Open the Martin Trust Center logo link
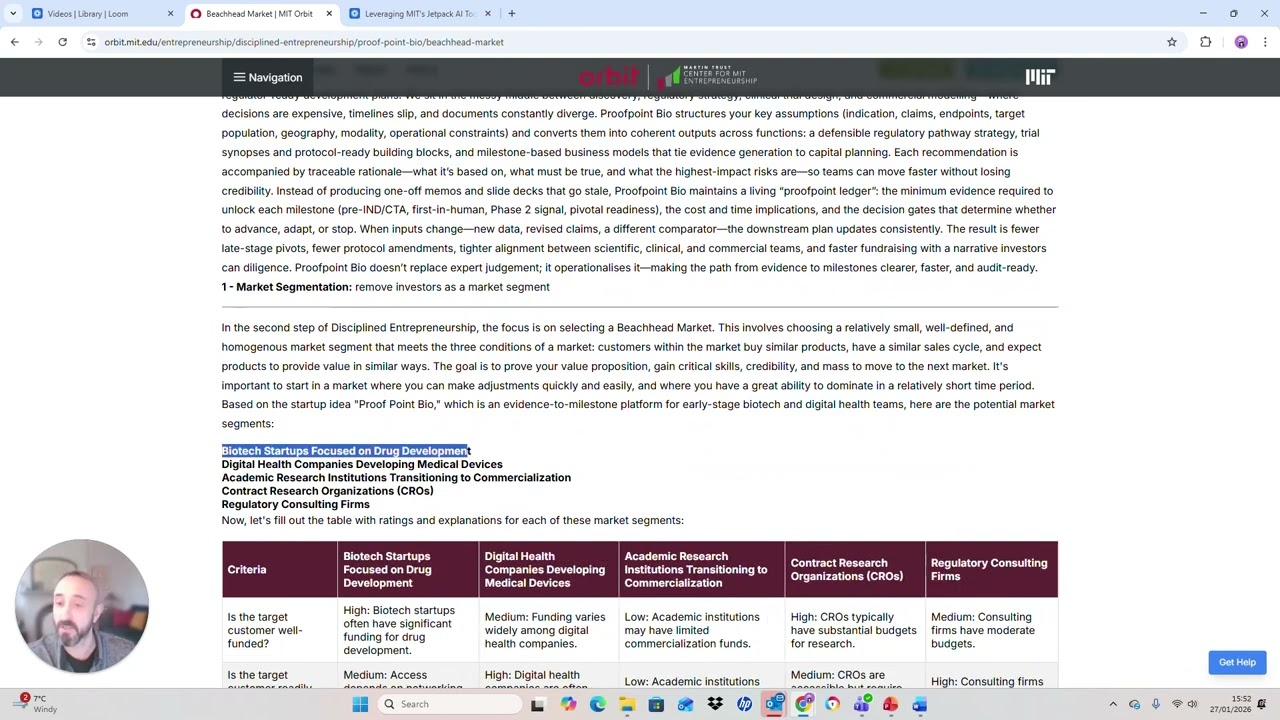This screenshot has width=1280, height=720. (707, 77)
